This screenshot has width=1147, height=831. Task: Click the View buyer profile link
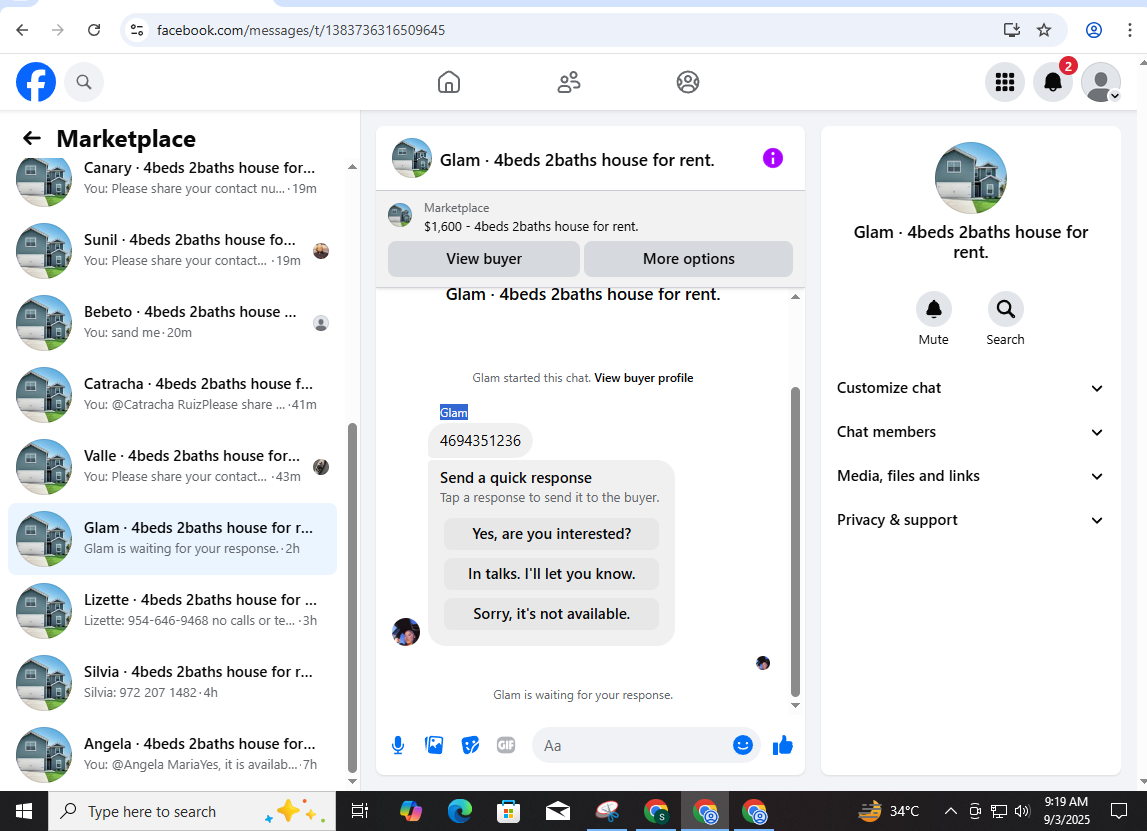(644, 378)
